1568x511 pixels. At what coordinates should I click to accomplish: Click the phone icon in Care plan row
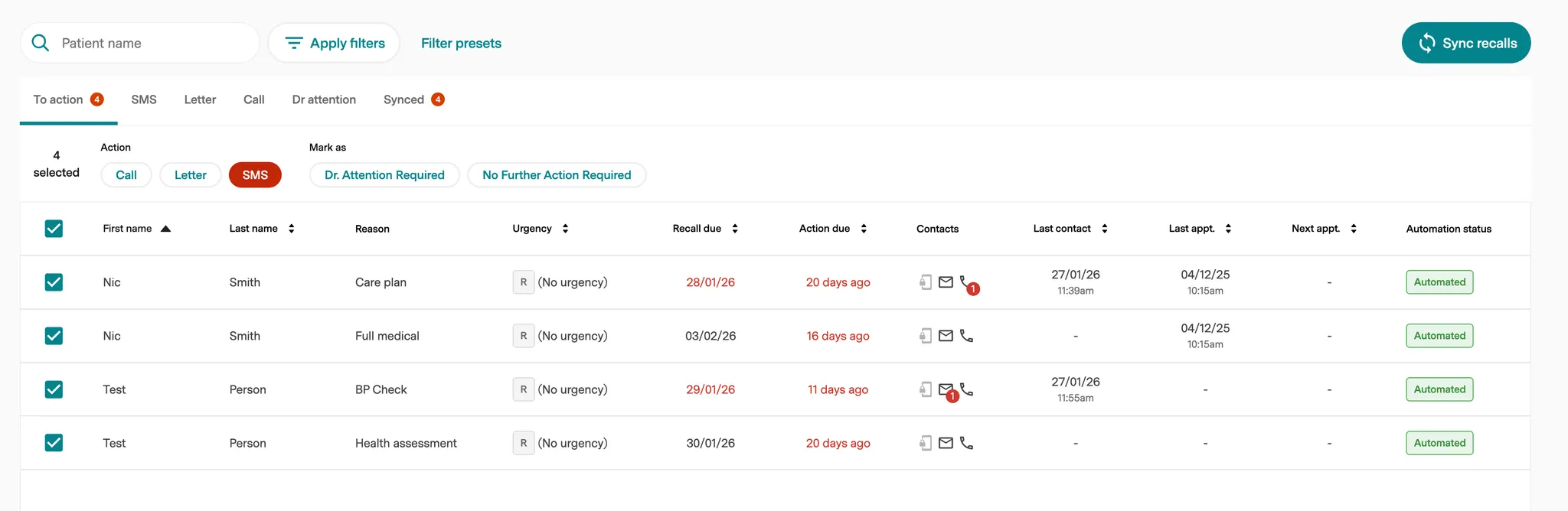965,282
